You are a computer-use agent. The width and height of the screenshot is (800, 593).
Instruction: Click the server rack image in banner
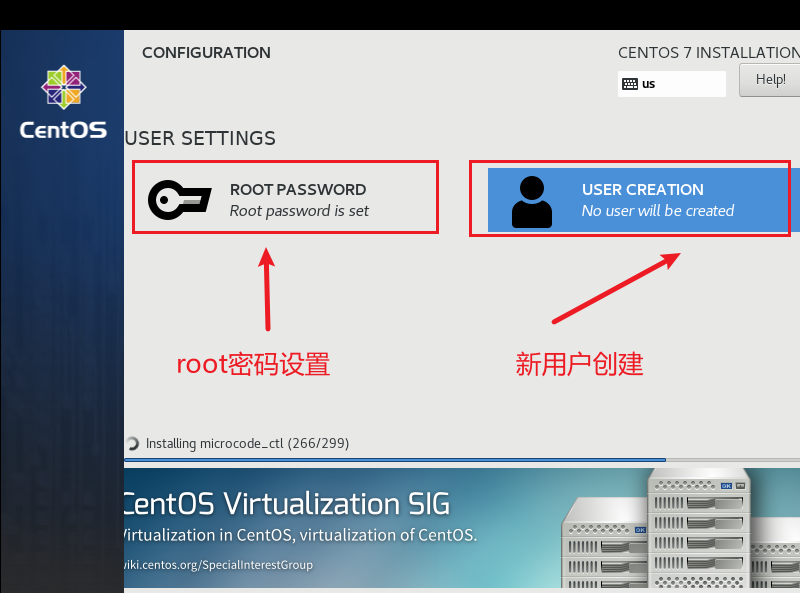click(x=681, y=529)
